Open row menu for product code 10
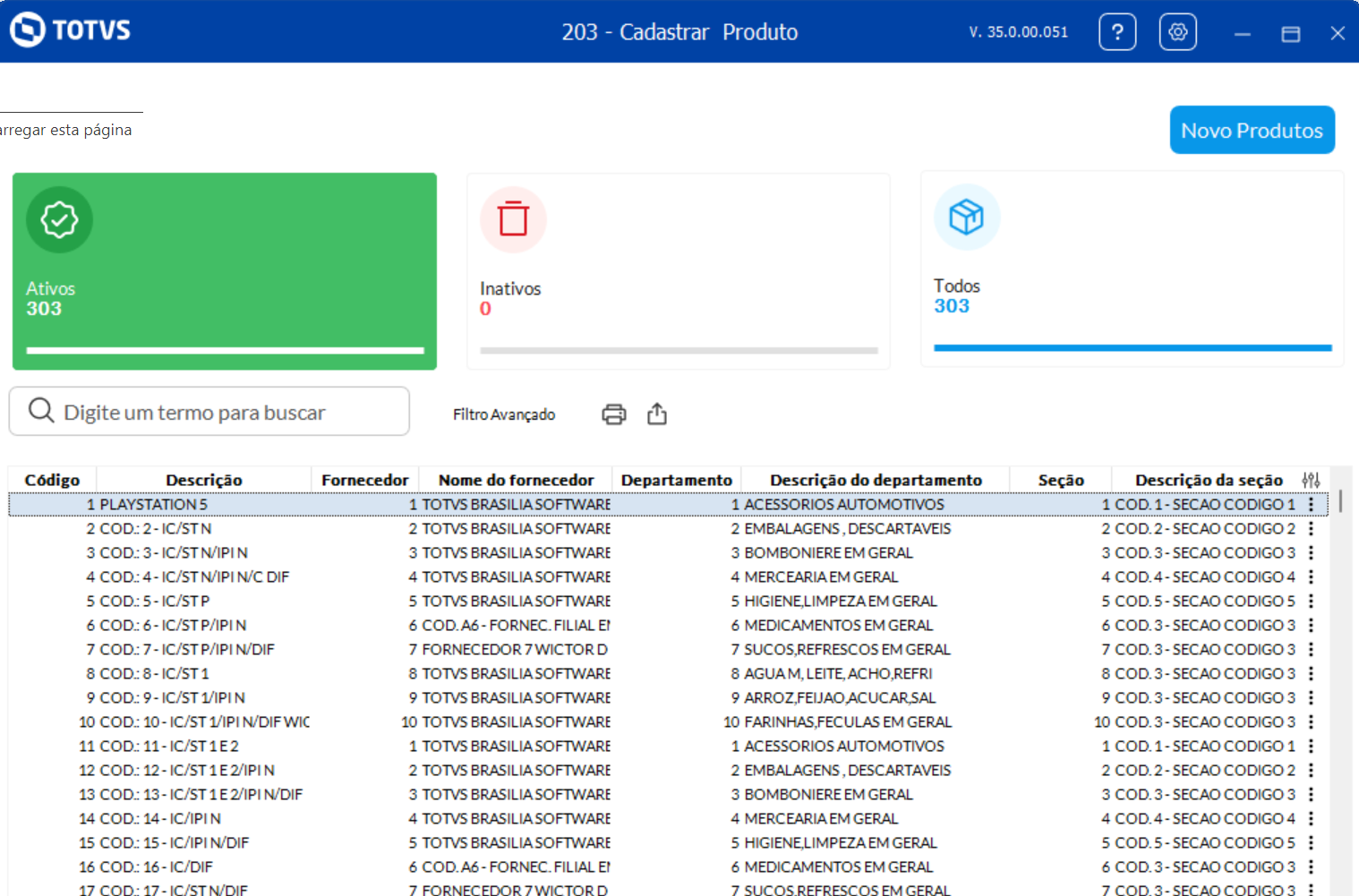 click(1311, 722)
